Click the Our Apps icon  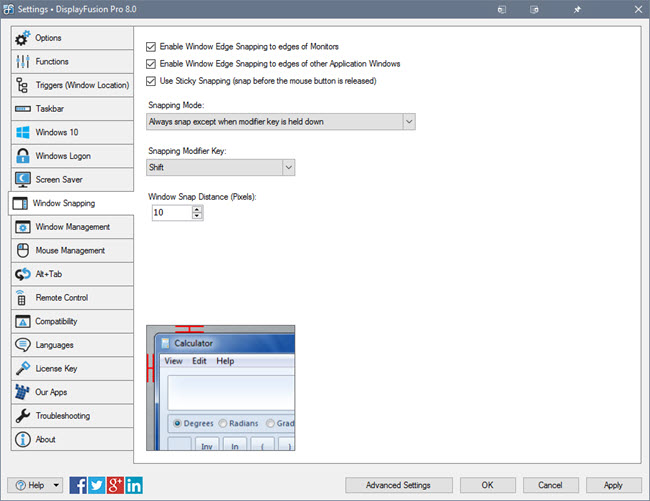pos(22,392)
